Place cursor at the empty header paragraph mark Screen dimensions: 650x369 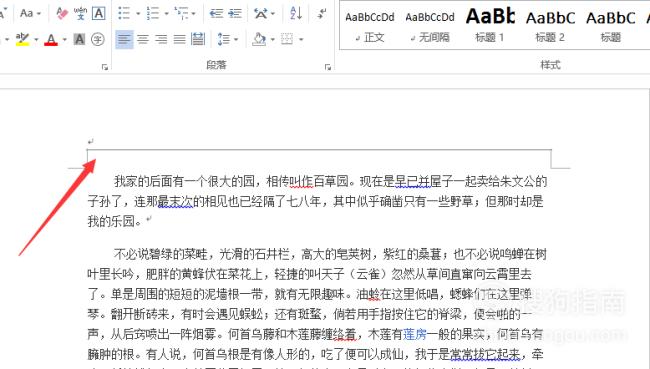click(90, 141)
